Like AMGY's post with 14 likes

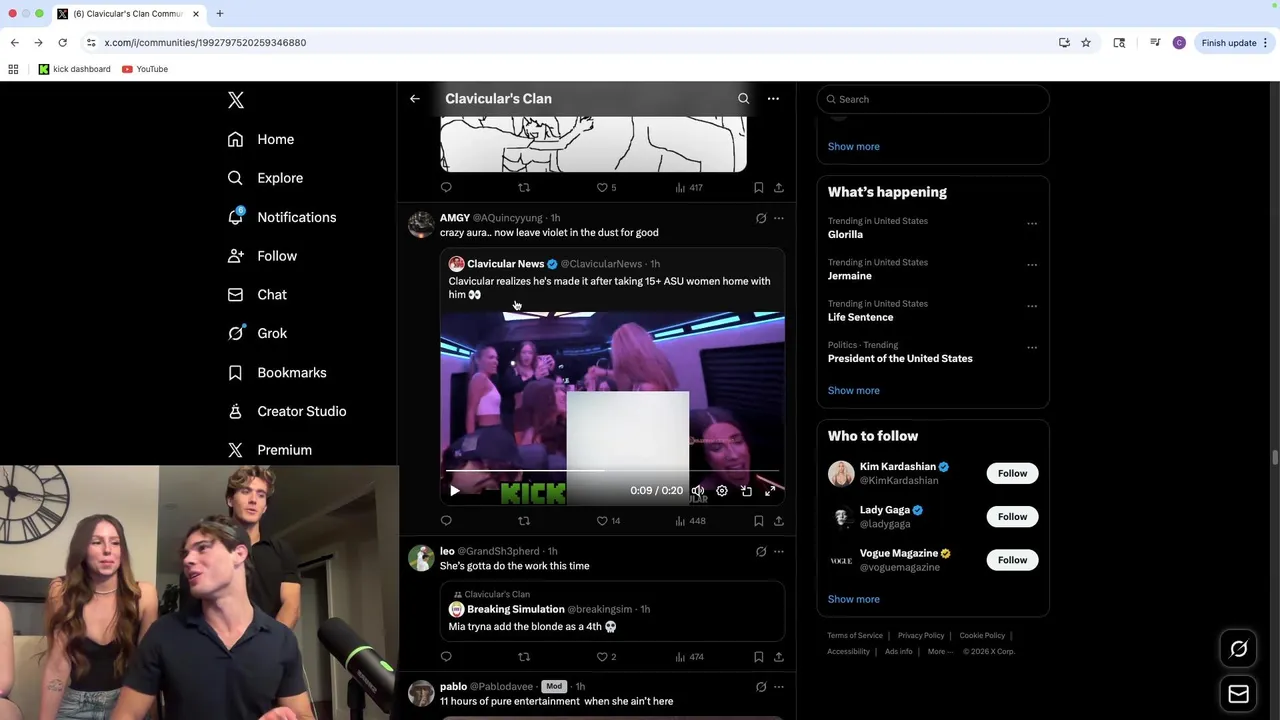tap(608, 521)
